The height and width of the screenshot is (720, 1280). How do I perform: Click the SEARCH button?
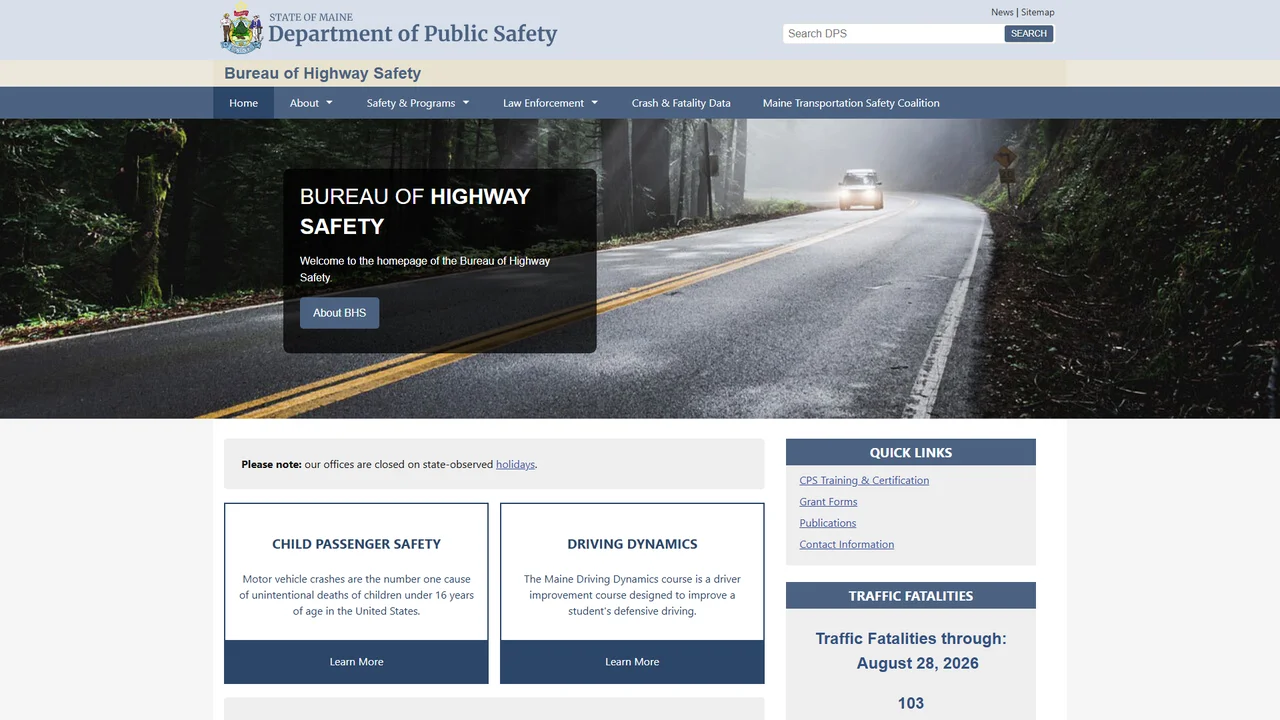click(1029, 33)
